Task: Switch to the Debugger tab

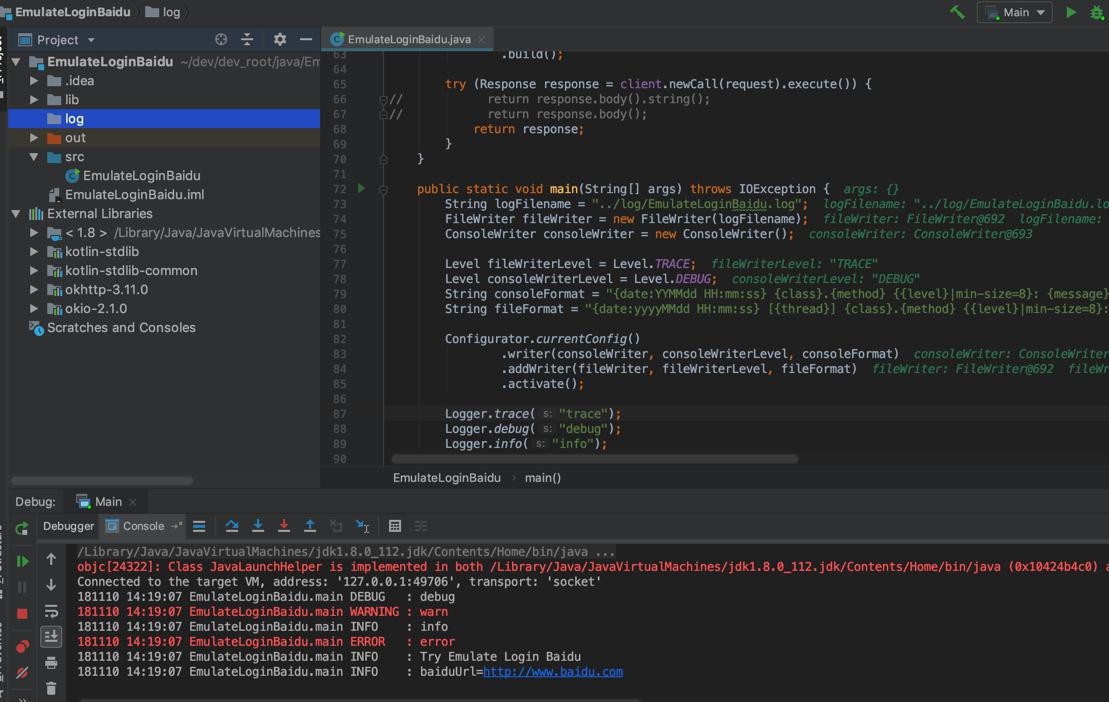Action: click(68, 526)
